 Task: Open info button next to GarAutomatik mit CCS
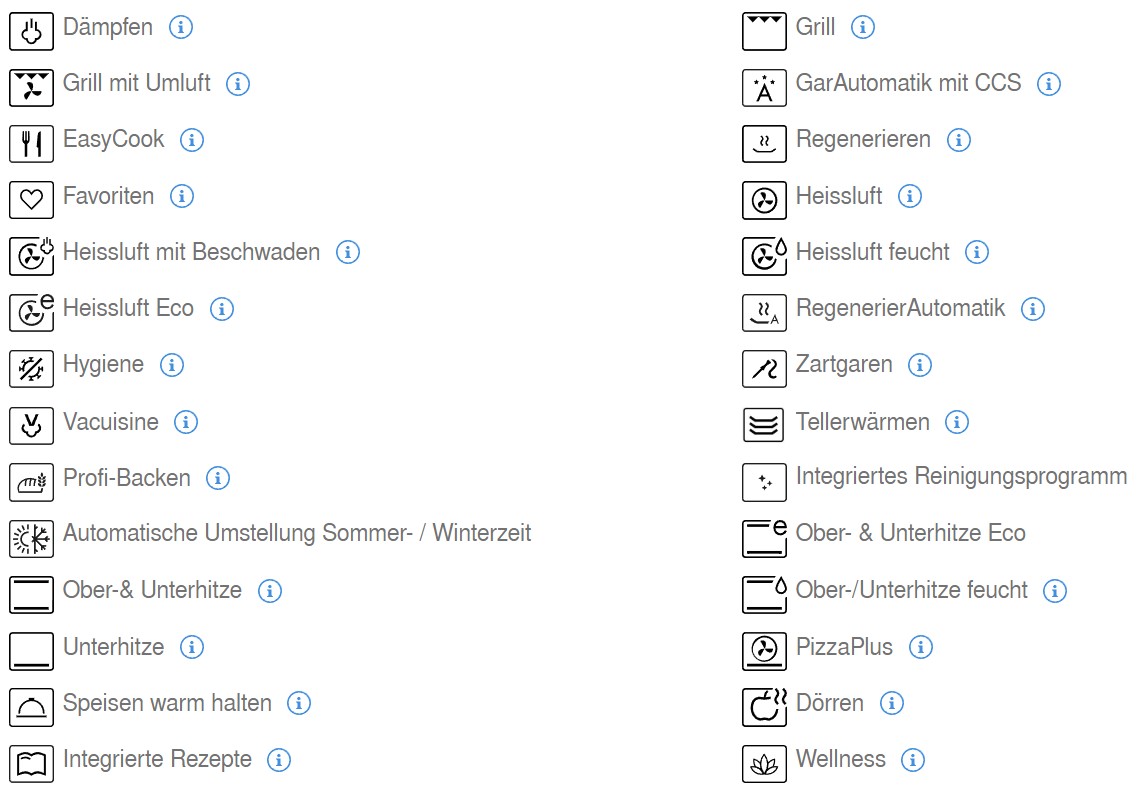coord(1049,84)
